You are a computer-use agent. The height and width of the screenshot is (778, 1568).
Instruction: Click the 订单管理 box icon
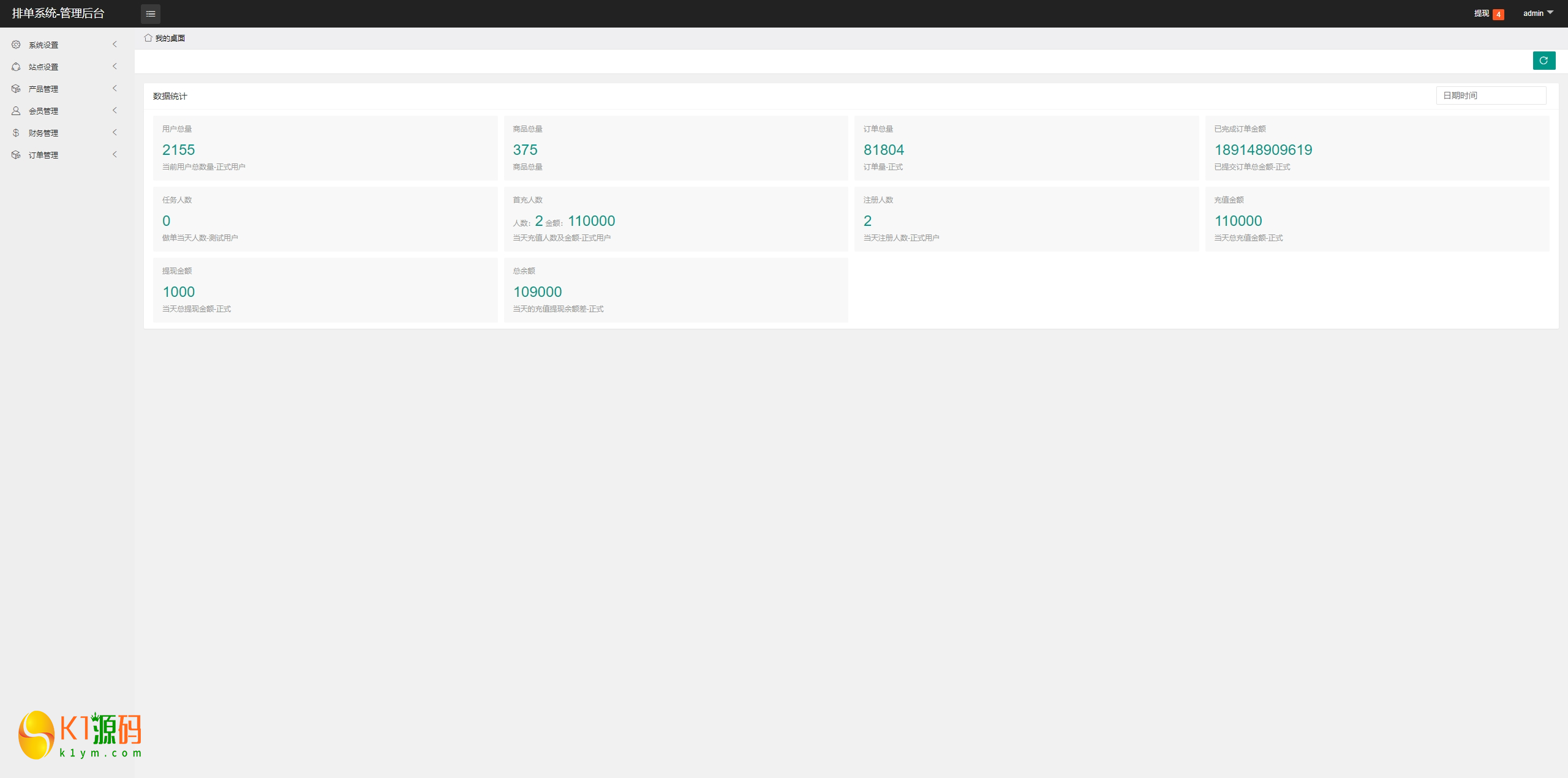[16, 155]
